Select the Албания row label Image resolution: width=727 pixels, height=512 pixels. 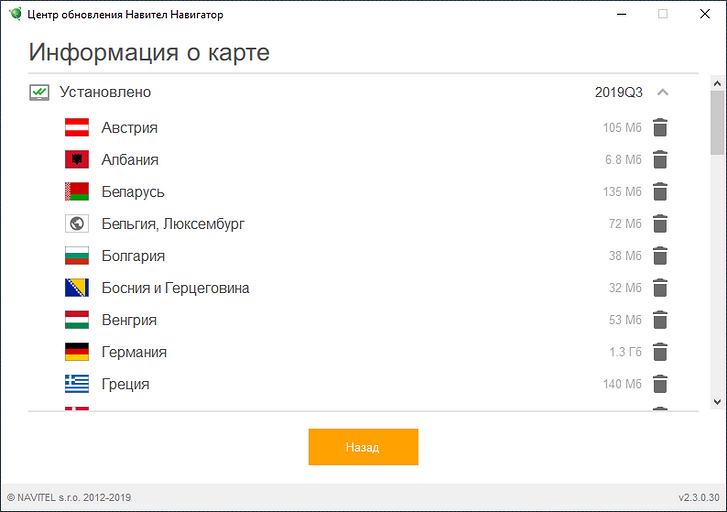[x=130, y=160]
